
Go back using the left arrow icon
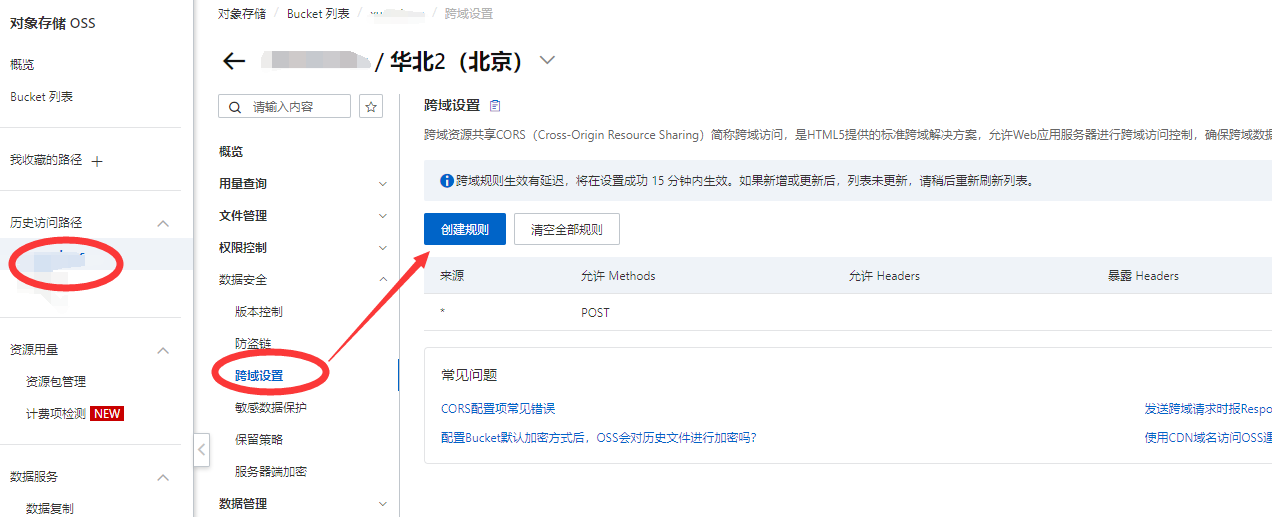[234, 62]
